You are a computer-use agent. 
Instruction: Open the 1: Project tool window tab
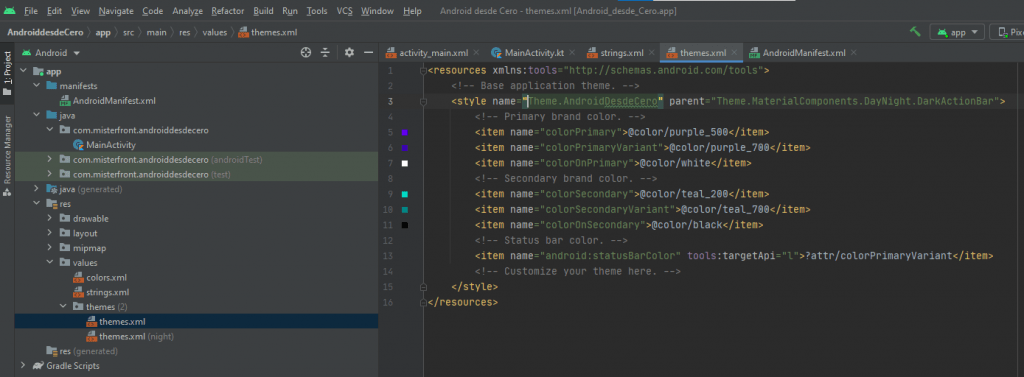click(7, 74)
